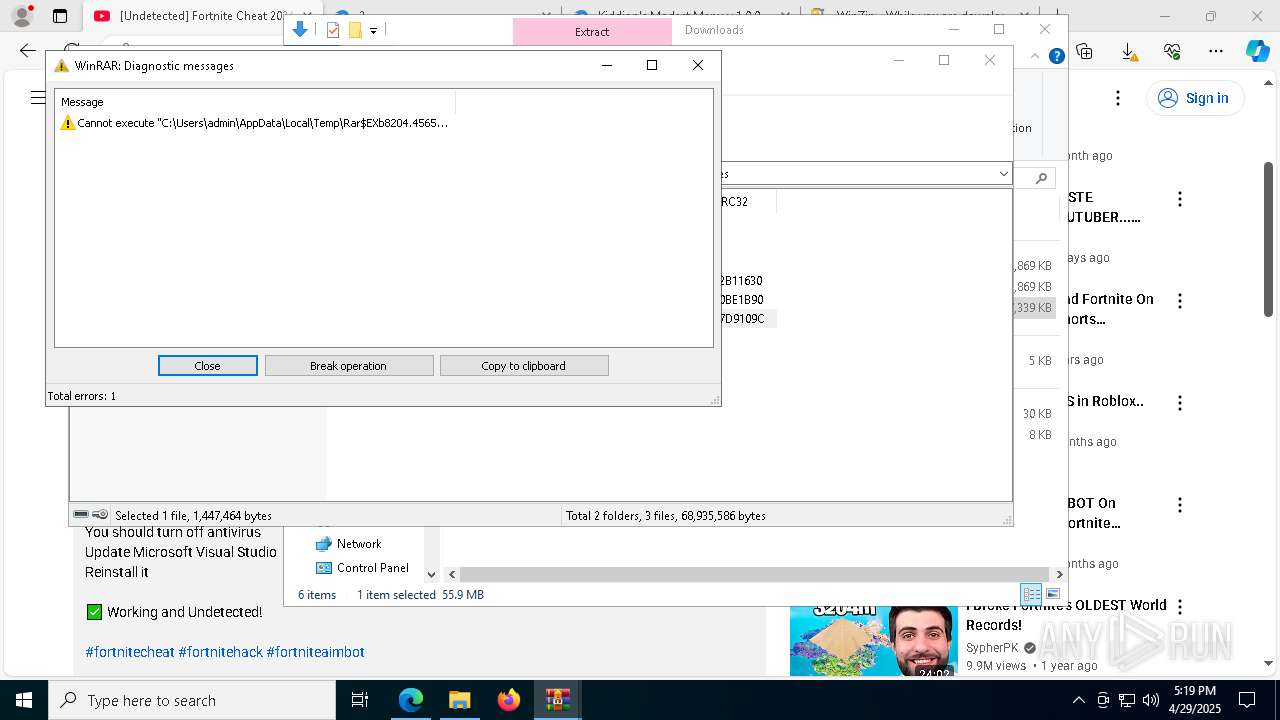Open WinRAR from the taskbar
Image resolution: width=1280 pixels, height=720 pixels.
click(x=557, y=700)
